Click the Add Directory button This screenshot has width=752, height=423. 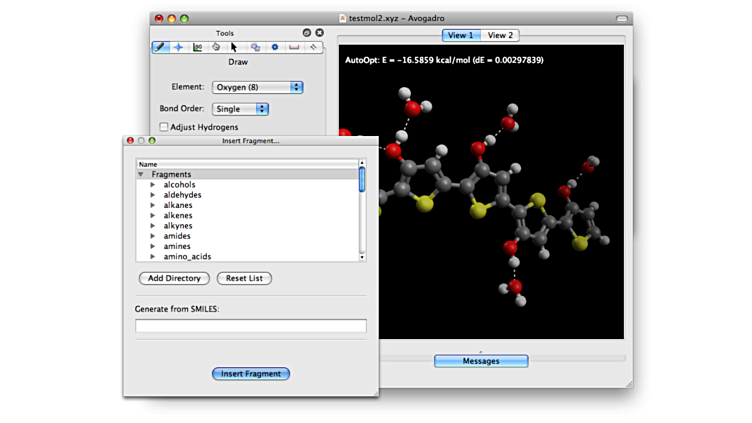tap(174, 278)
